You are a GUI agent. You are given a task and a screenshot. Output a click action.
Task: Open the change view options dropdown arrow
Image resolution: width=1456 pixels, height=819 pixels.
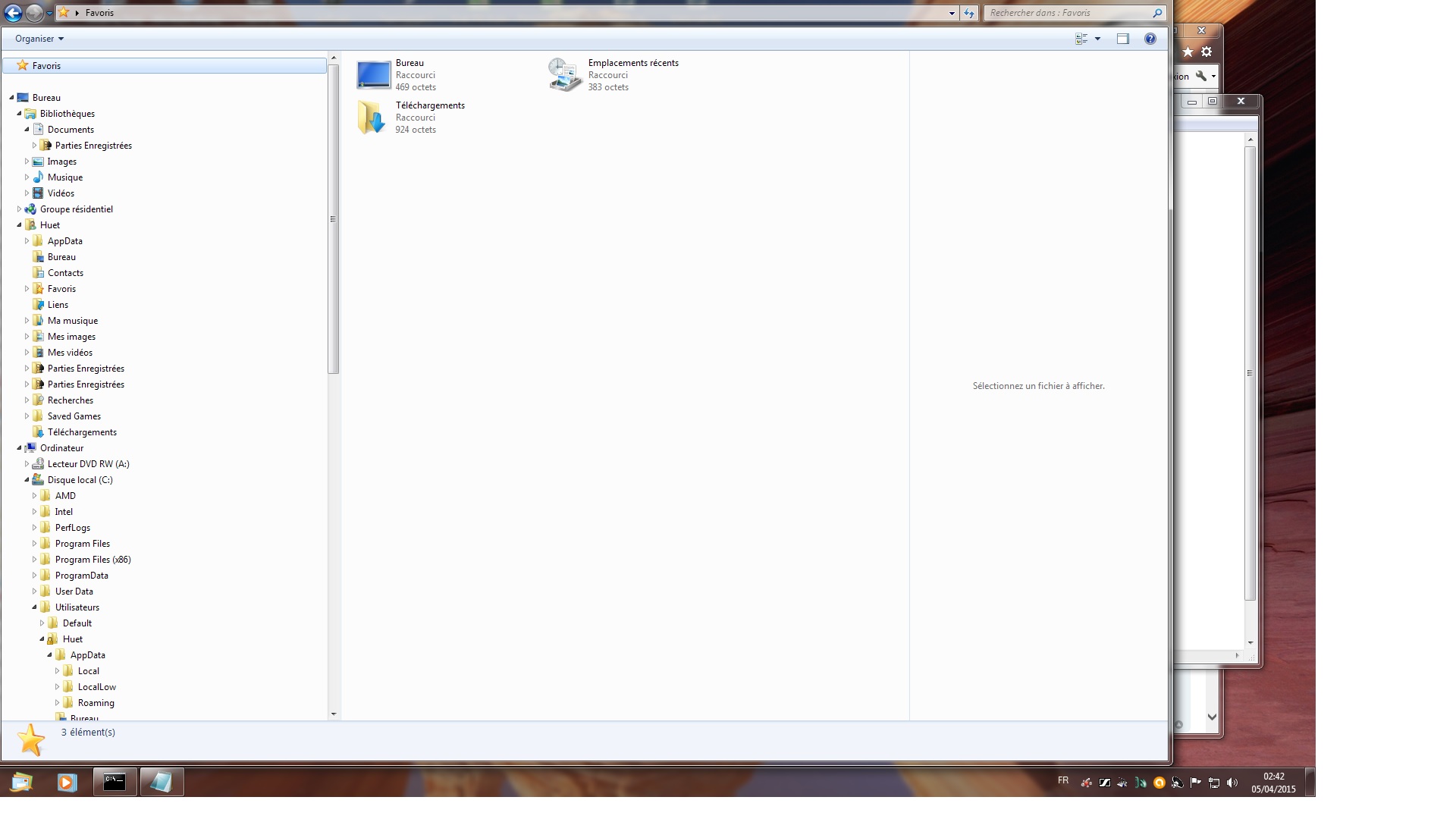pyautogui.click(x=1097, y=39)
